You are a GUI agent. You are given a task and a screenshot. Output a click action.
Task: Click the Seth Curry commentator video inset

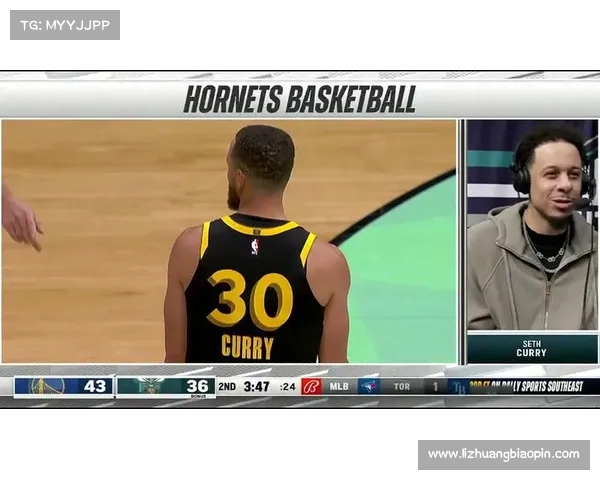click(x=532, y=224)
